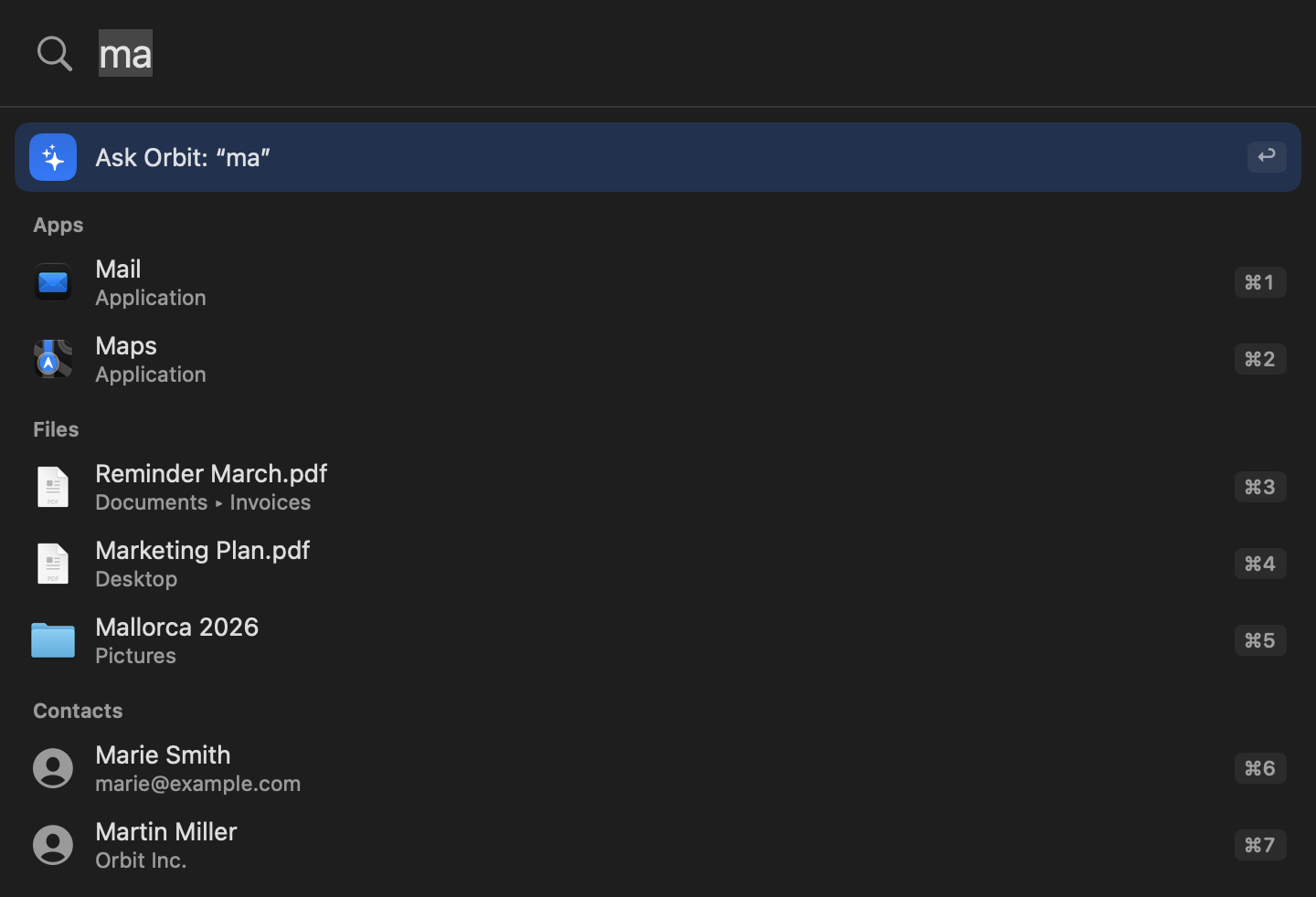Click the Apps section header
Image resolution: width=1316 pixels, height=897 pixels.
[58, 225]
